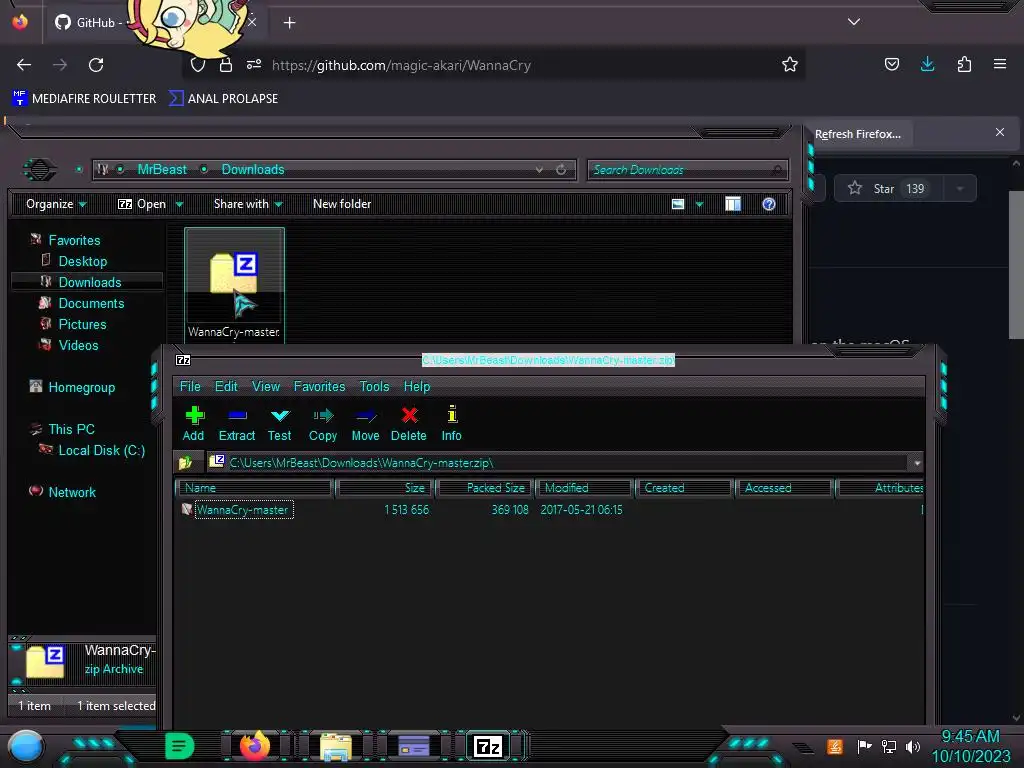
Task: Expand the 7z Open dropdown arrow
Action: click(180, 204)
